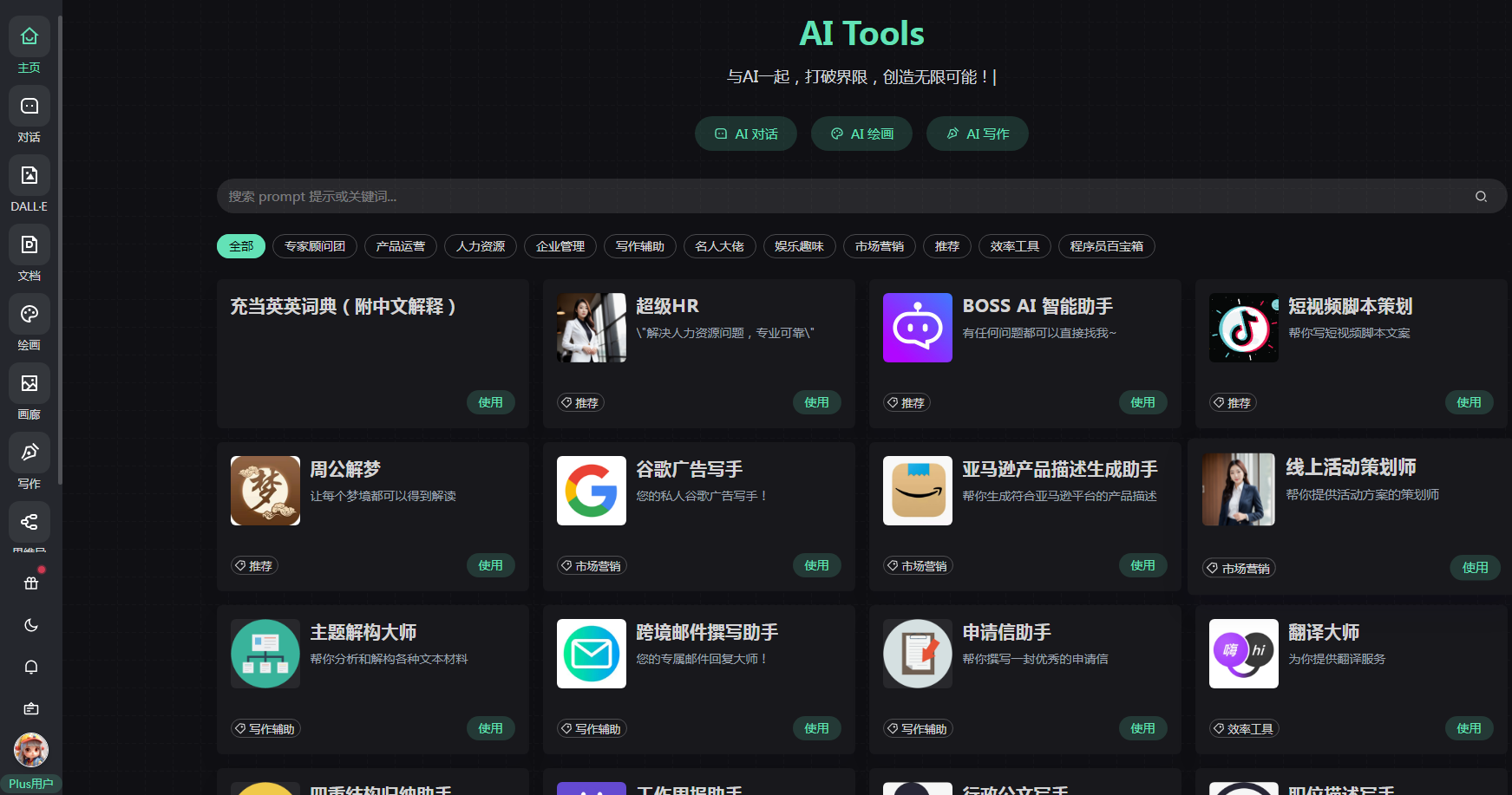Viewport: 1512px width, 795px height.
Task: Select the 效率工具 category filter
Action: pos(1015,246)
